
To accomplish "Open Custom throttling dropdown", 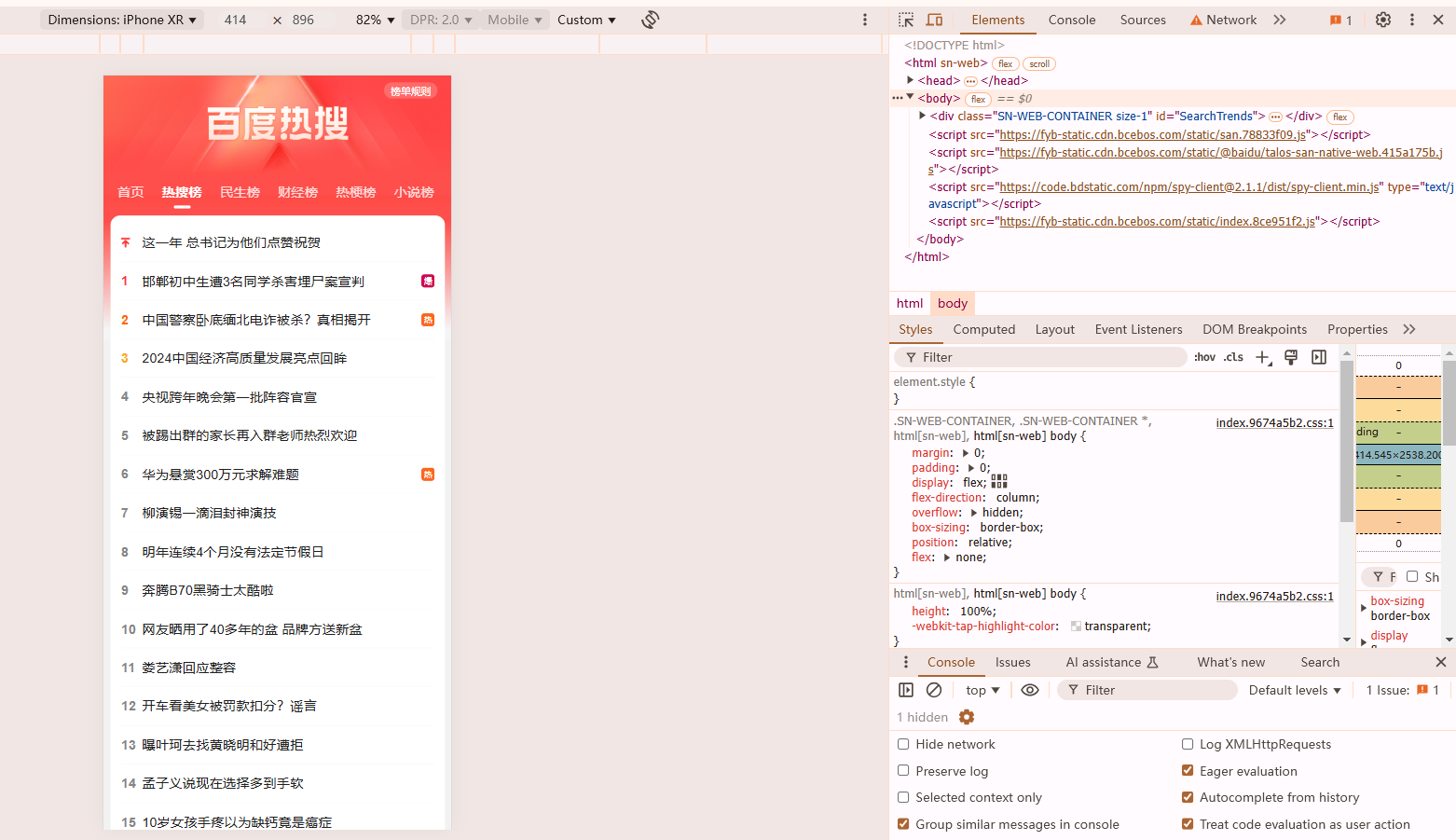I will pos(586,20).
